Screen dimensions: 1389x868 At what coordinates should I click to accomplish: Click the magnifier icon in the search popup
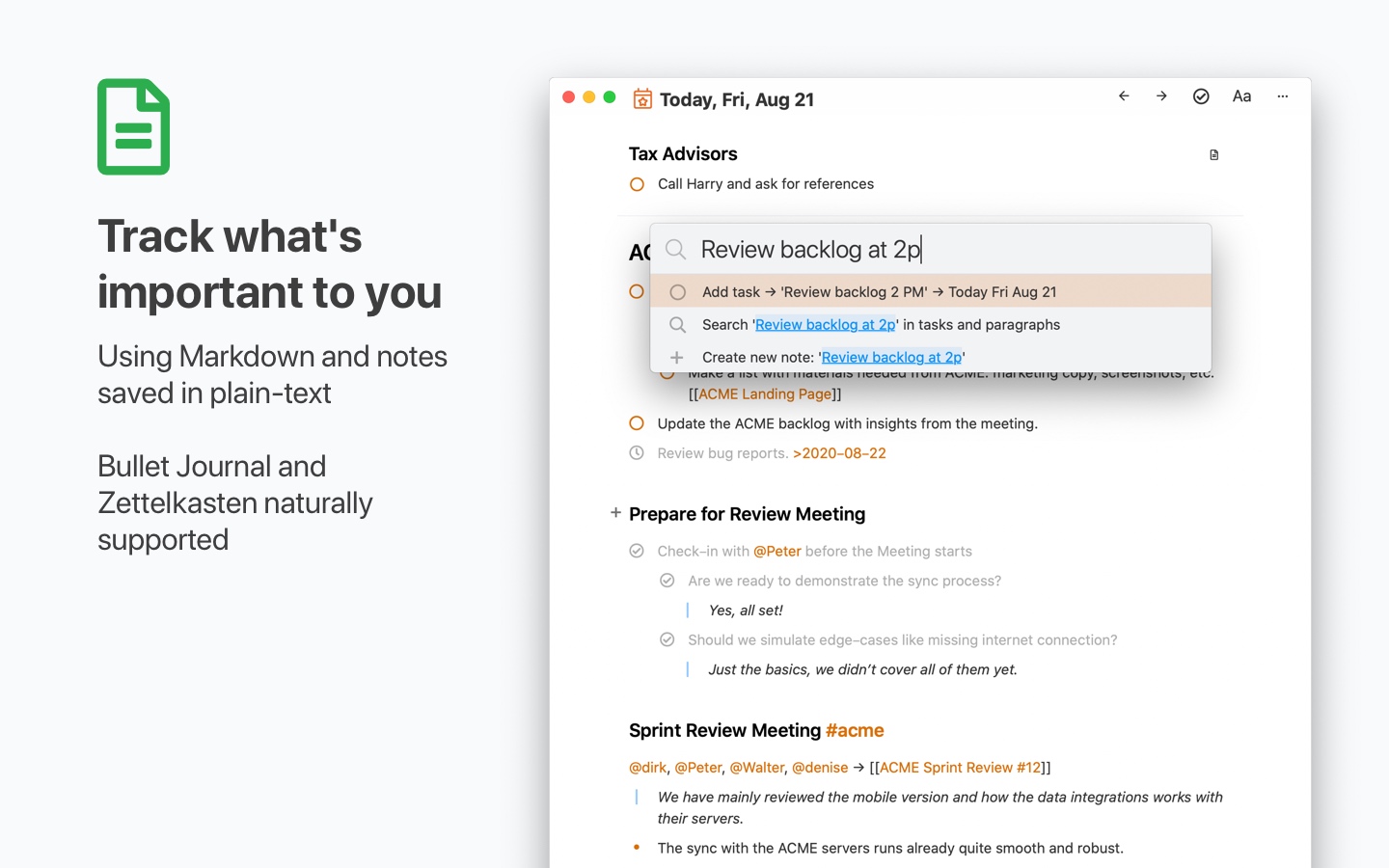[676, 249]
